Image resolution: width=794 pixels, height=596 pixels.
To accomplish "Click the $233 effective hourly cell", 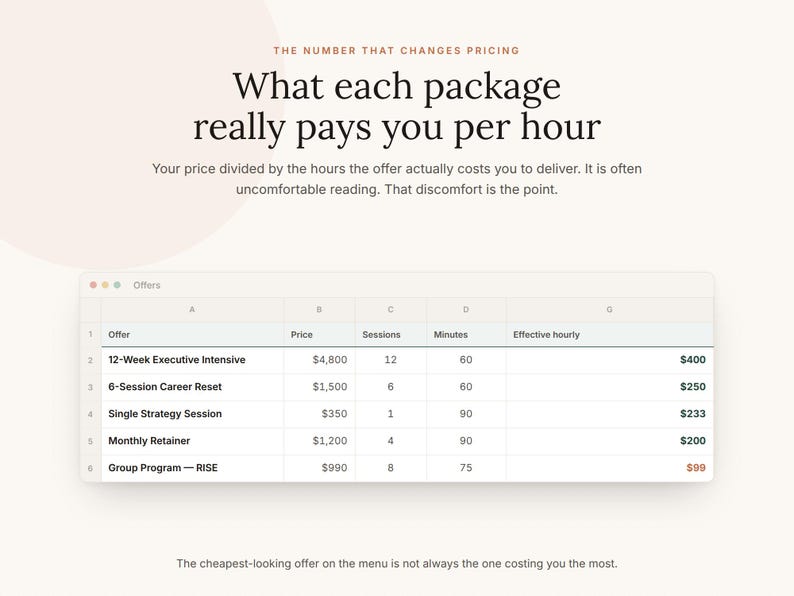I will tap(610, 414).
